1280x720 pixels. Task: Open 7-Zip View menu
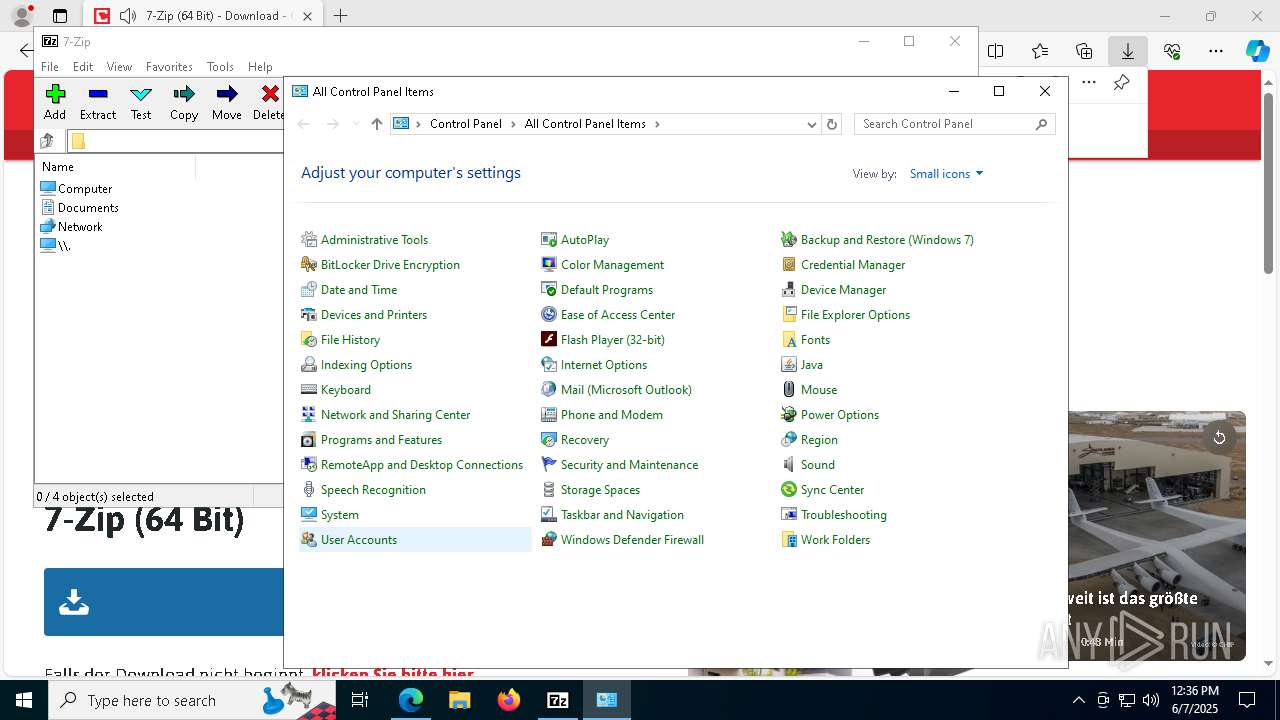point(119,67)
